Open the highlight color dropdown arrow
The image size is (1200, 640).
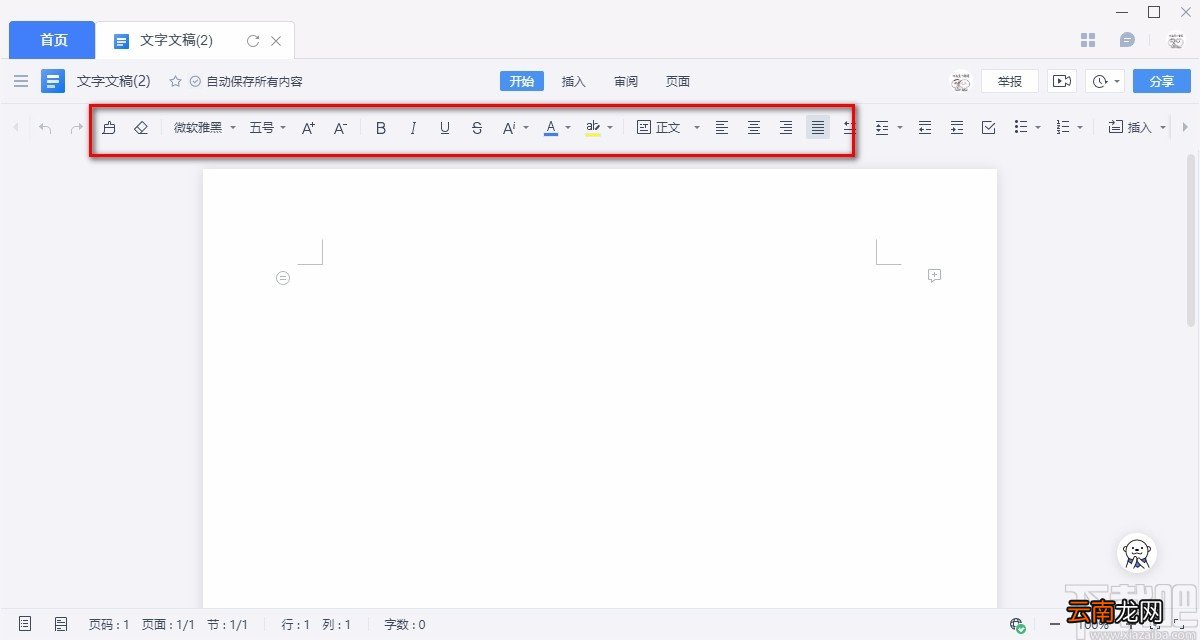point(610,128)
